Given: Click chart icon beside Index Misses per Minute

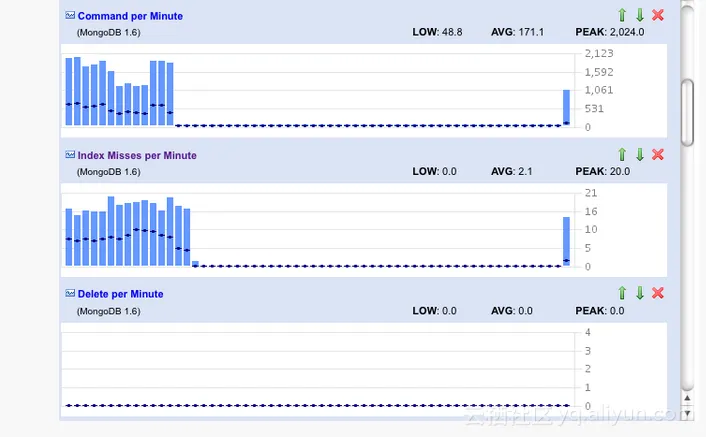Looking at the screenshot, I should pos(70,155).
